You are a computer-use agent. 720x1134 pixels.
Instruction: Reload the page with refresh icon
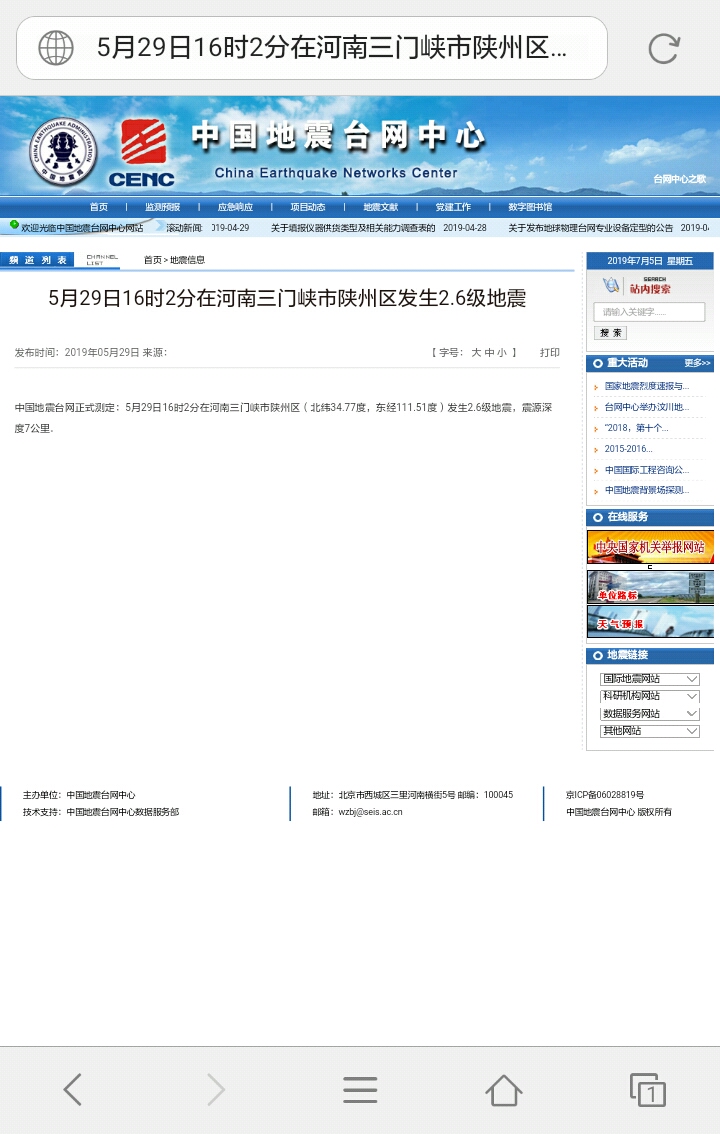click(x=664, y=48)
